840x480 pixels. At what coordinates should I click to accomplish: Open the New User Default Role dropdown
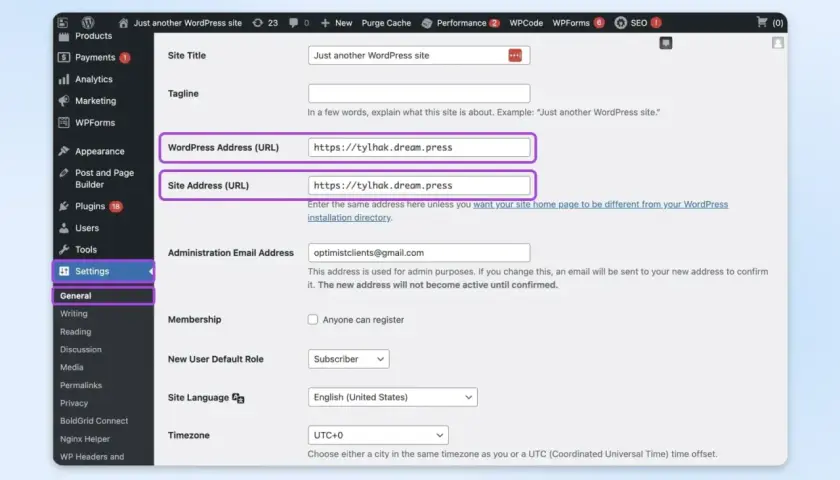tap(349, 359)
